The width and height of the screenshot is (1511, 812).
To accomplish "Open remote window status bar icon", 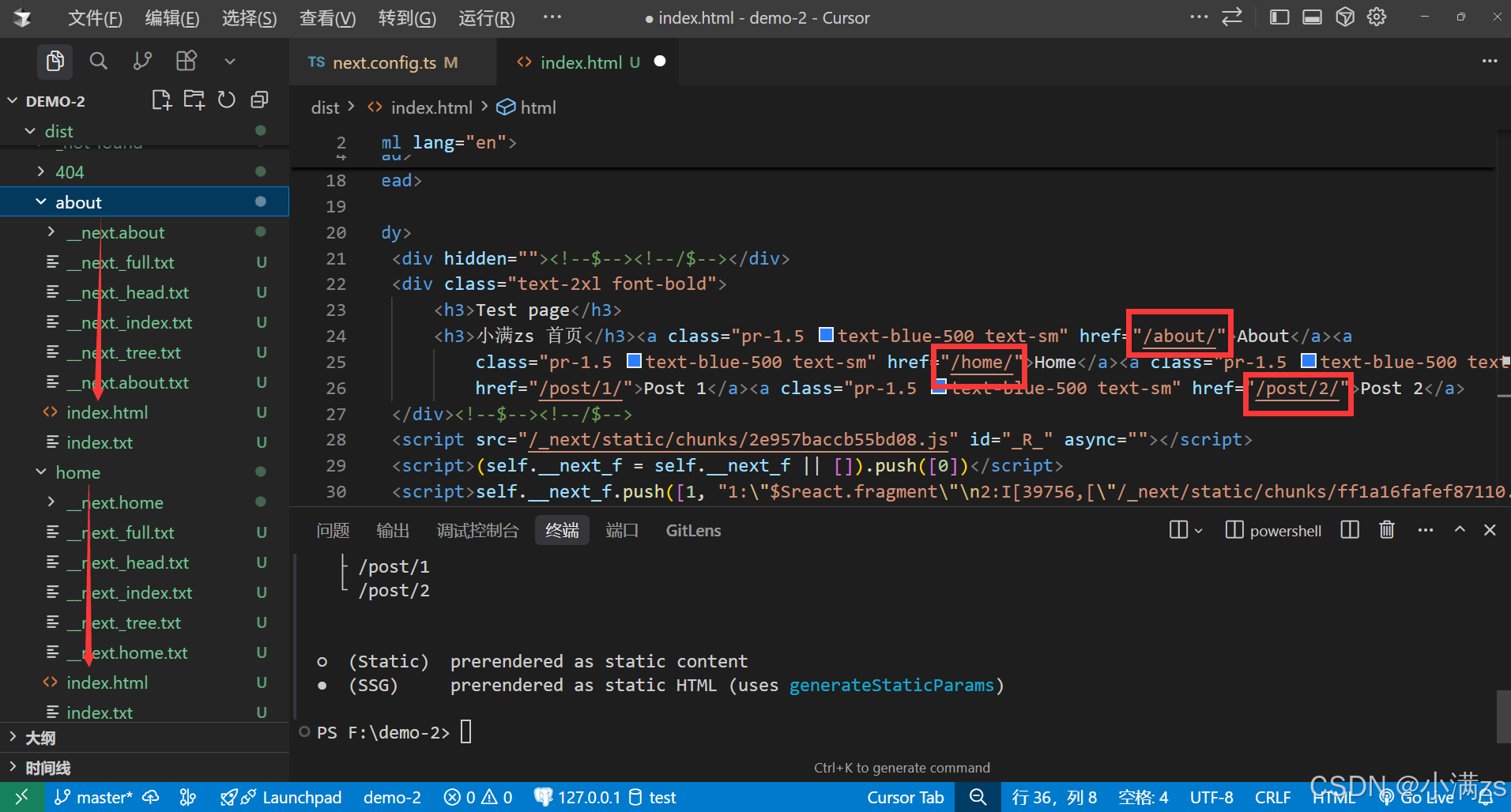I will click(21, 797).
